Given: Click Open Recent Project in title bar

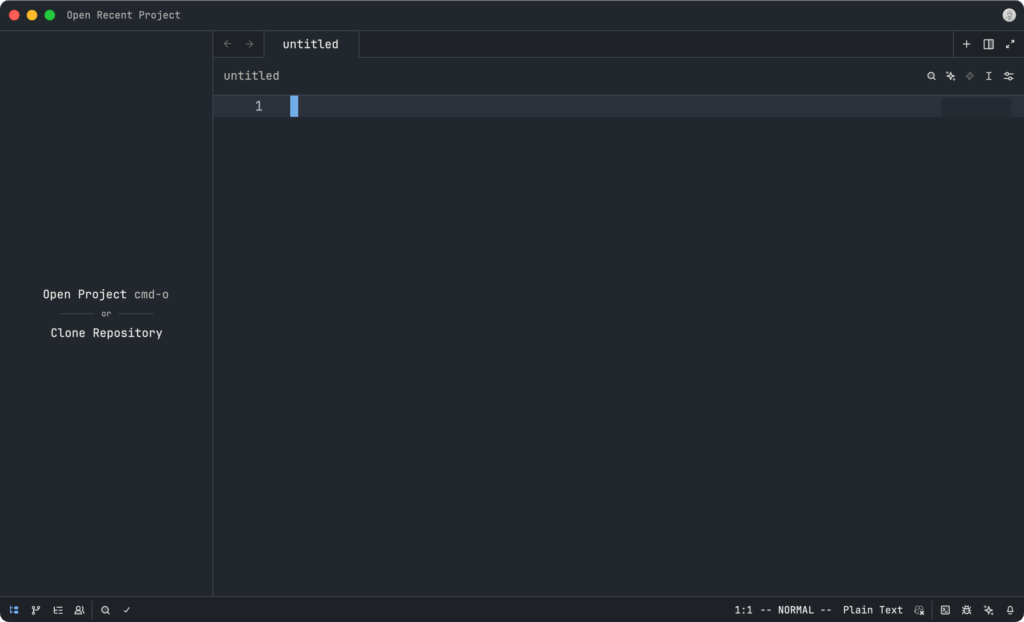Looking at the screenshot, I should pos(124,15).
